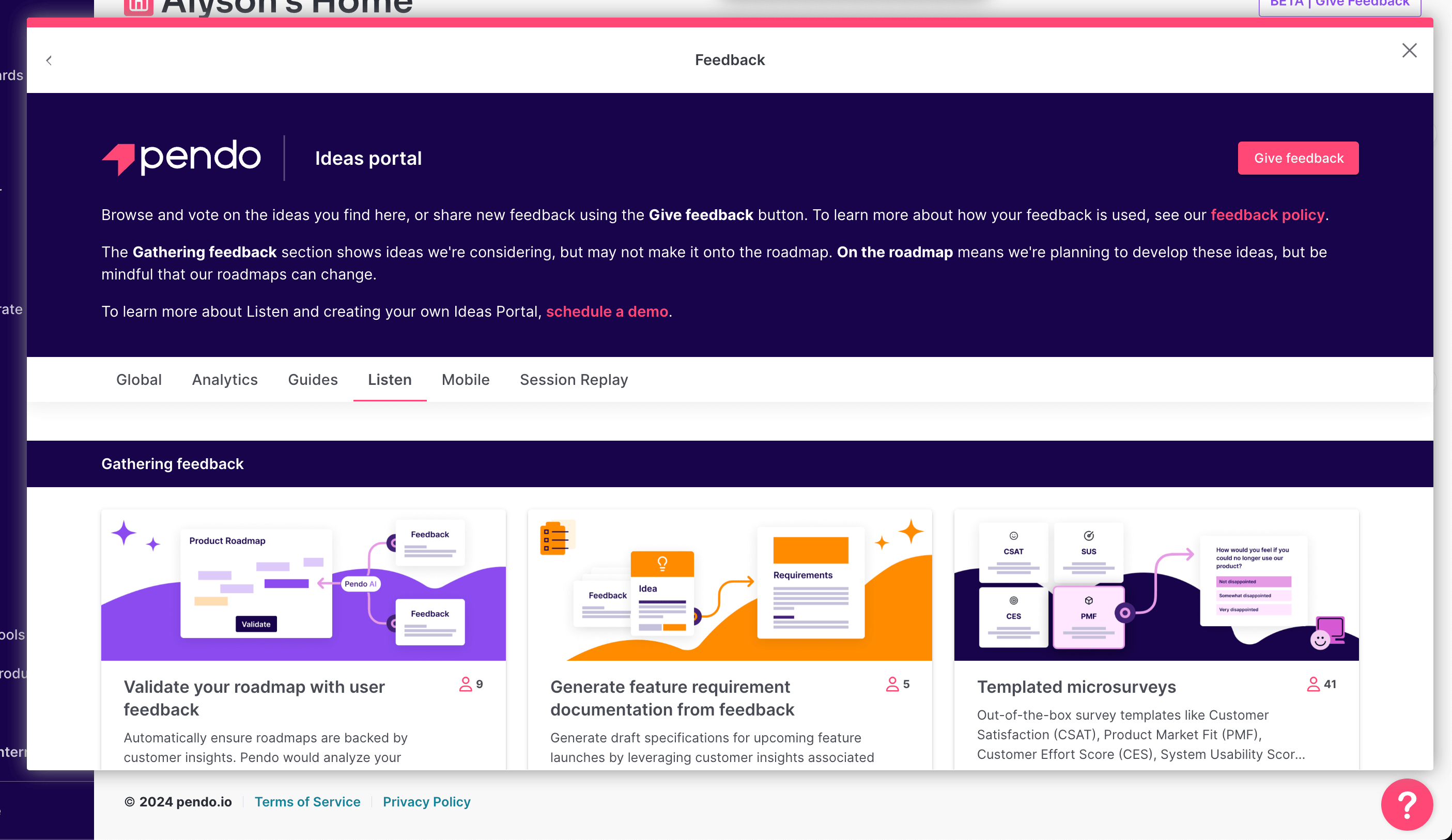Switch to the Analytics tab
The width and height of the screenshot is (1452, 840).
pos(225,380)
